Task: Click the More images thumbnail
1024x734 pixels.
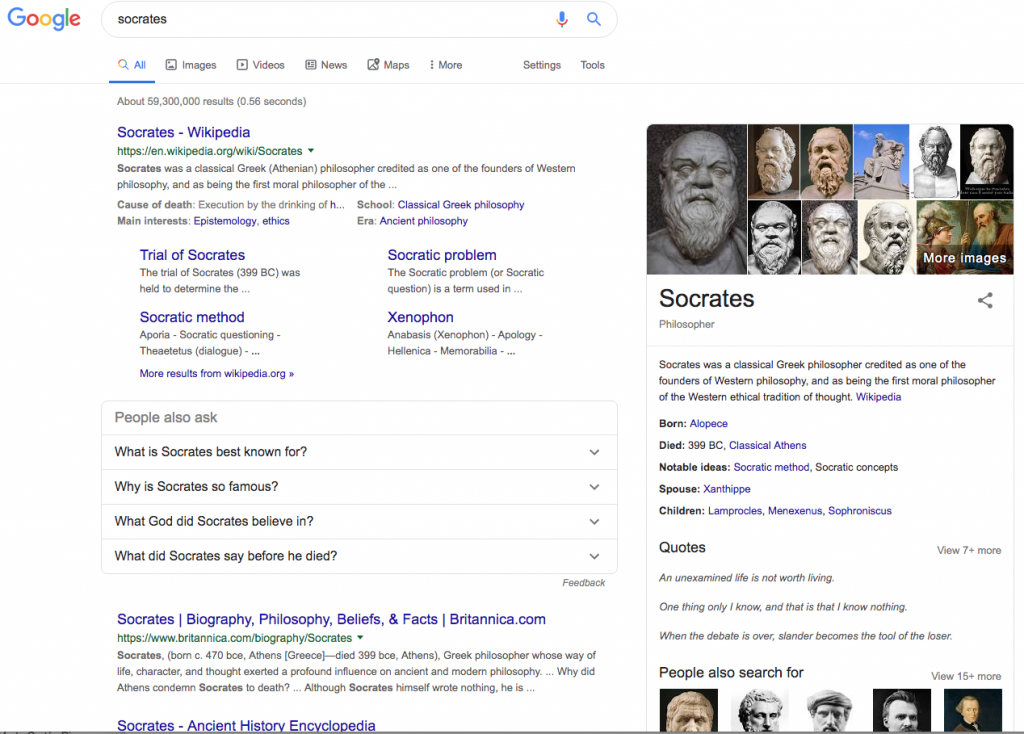Action: click(x=965, y=237)
